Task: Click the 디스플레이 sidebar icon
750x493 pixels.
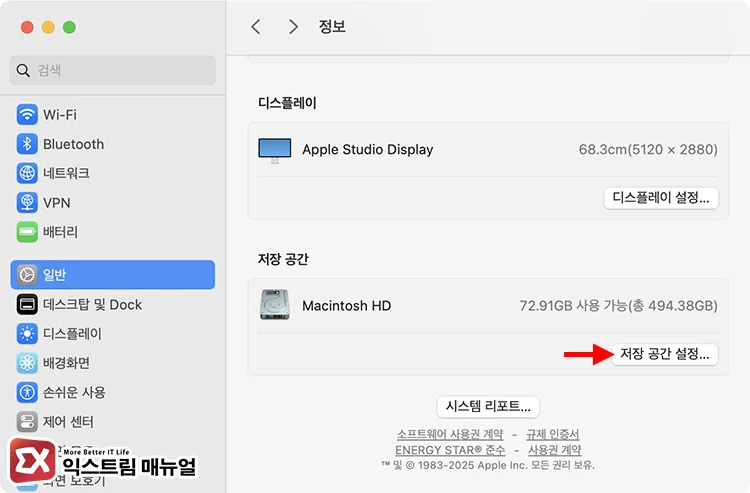Action: 27,334
